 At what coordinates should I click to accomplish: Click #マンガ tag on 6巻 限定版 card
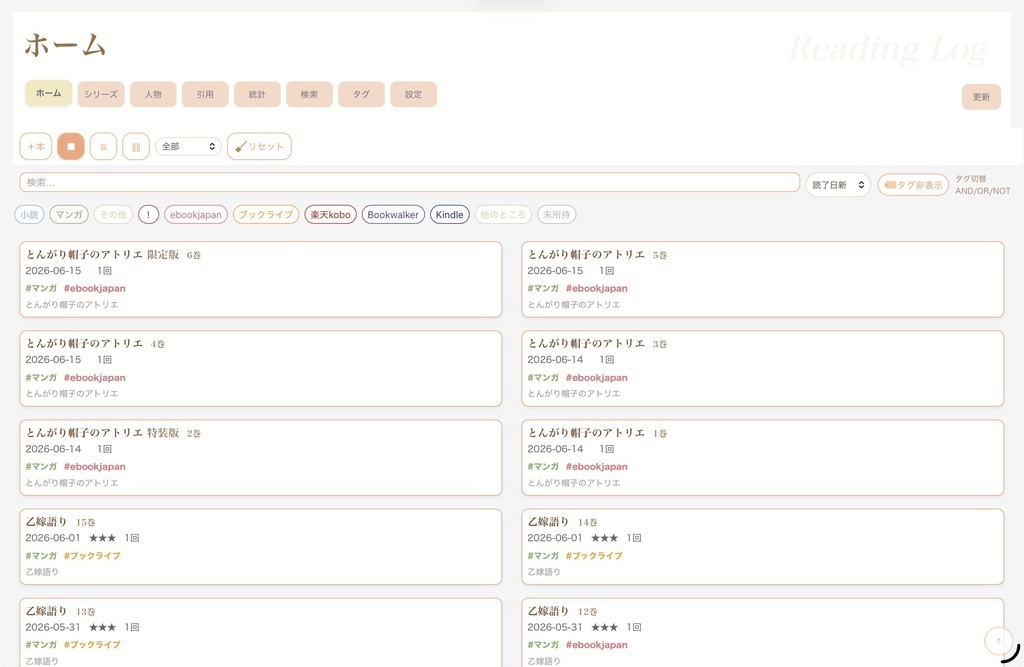pyautogui.click(x=41, y=288)
